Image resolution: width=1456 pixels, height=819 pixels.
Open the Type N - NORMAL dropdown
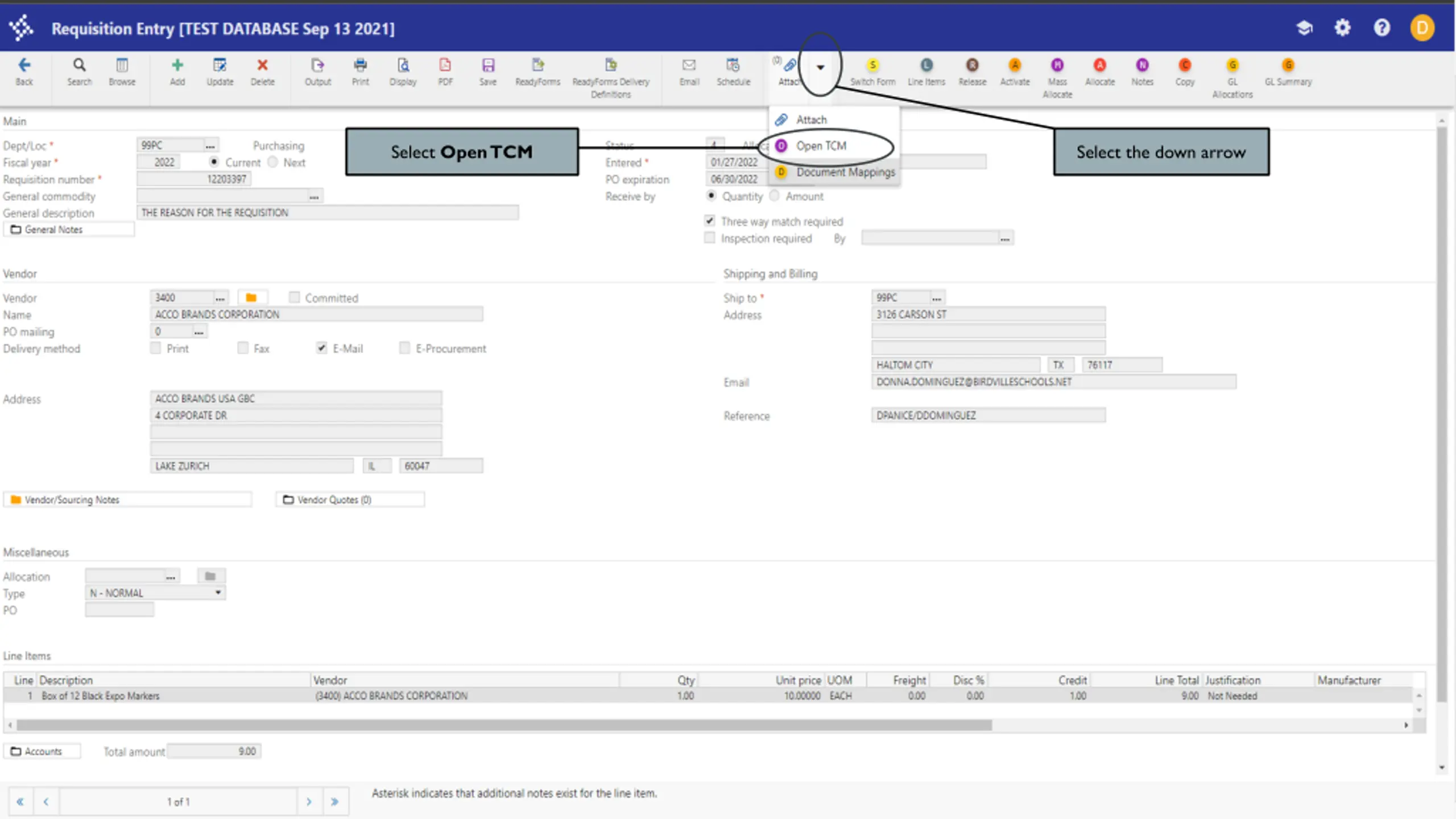click(155, 593)
